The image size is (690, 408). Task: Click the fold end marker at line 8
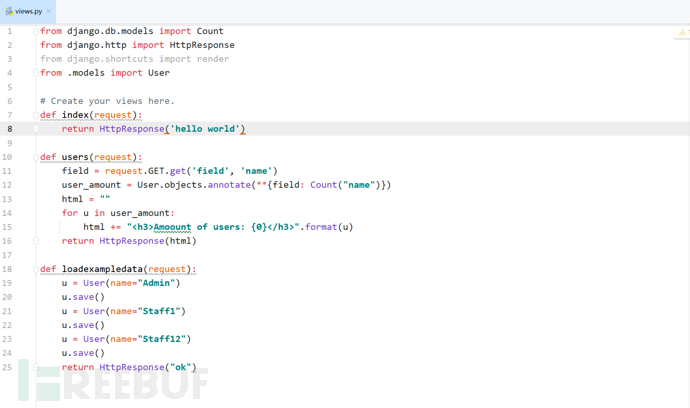click(x=36, y=129)
